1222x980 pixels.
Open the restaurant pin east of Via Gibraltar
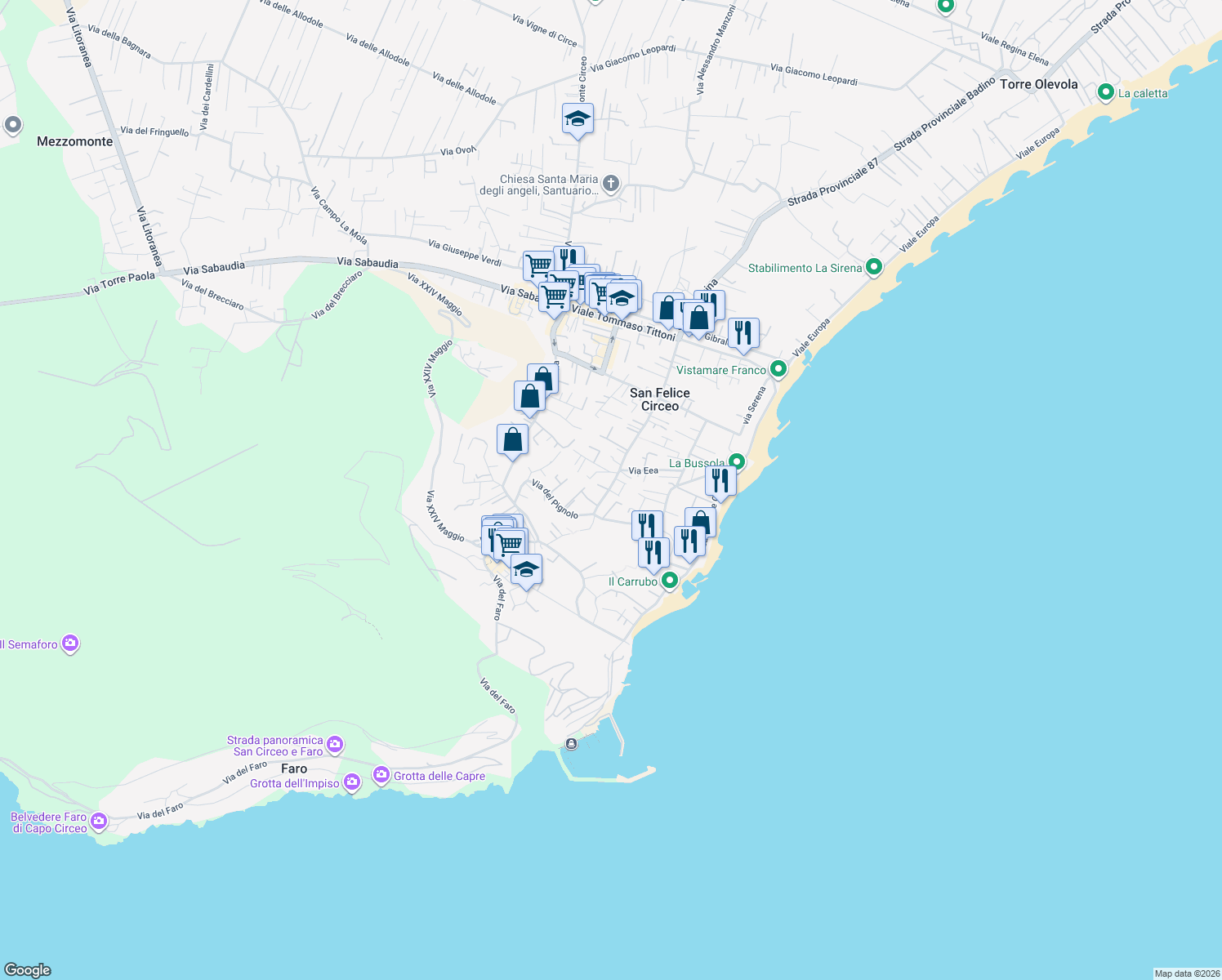744,332
